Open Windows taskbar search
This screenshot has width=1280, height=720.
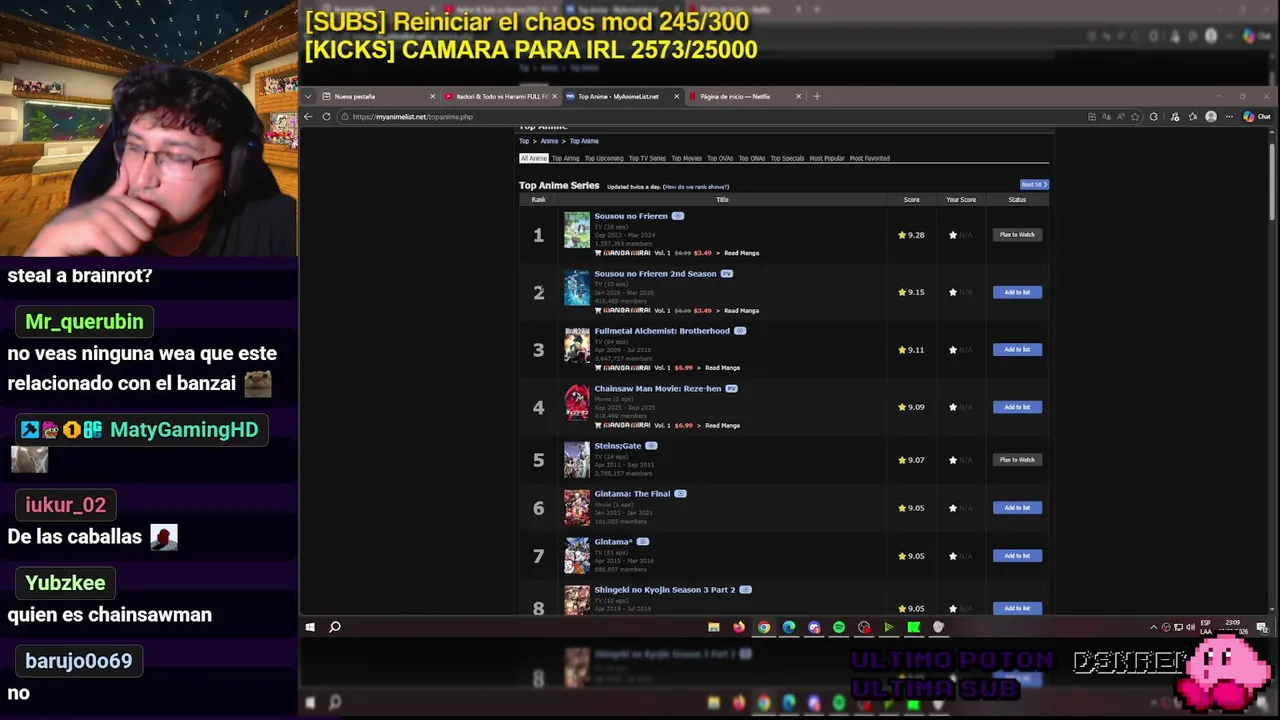(x=335, y=627)
